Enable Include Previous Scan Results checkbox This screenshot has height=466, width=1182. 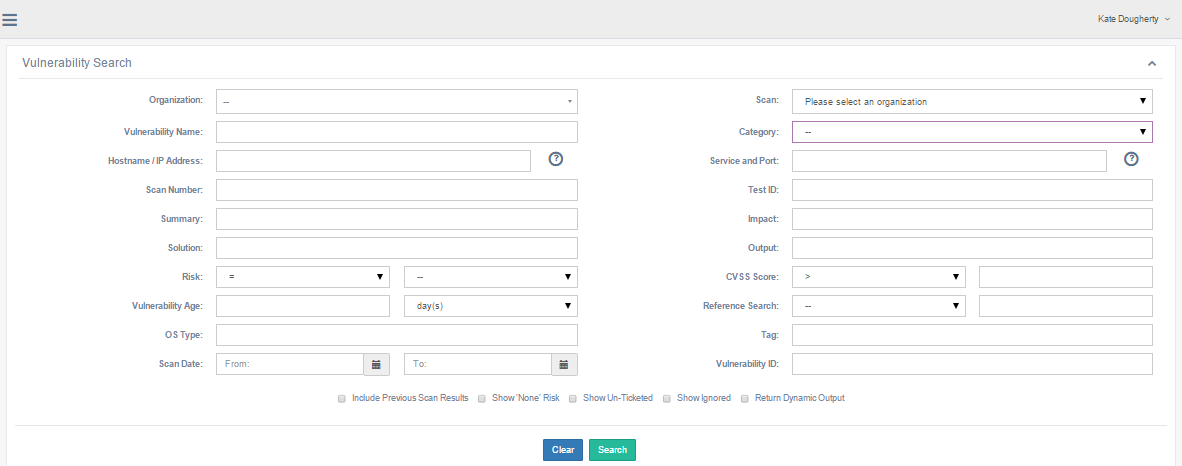tap(342, 398)
